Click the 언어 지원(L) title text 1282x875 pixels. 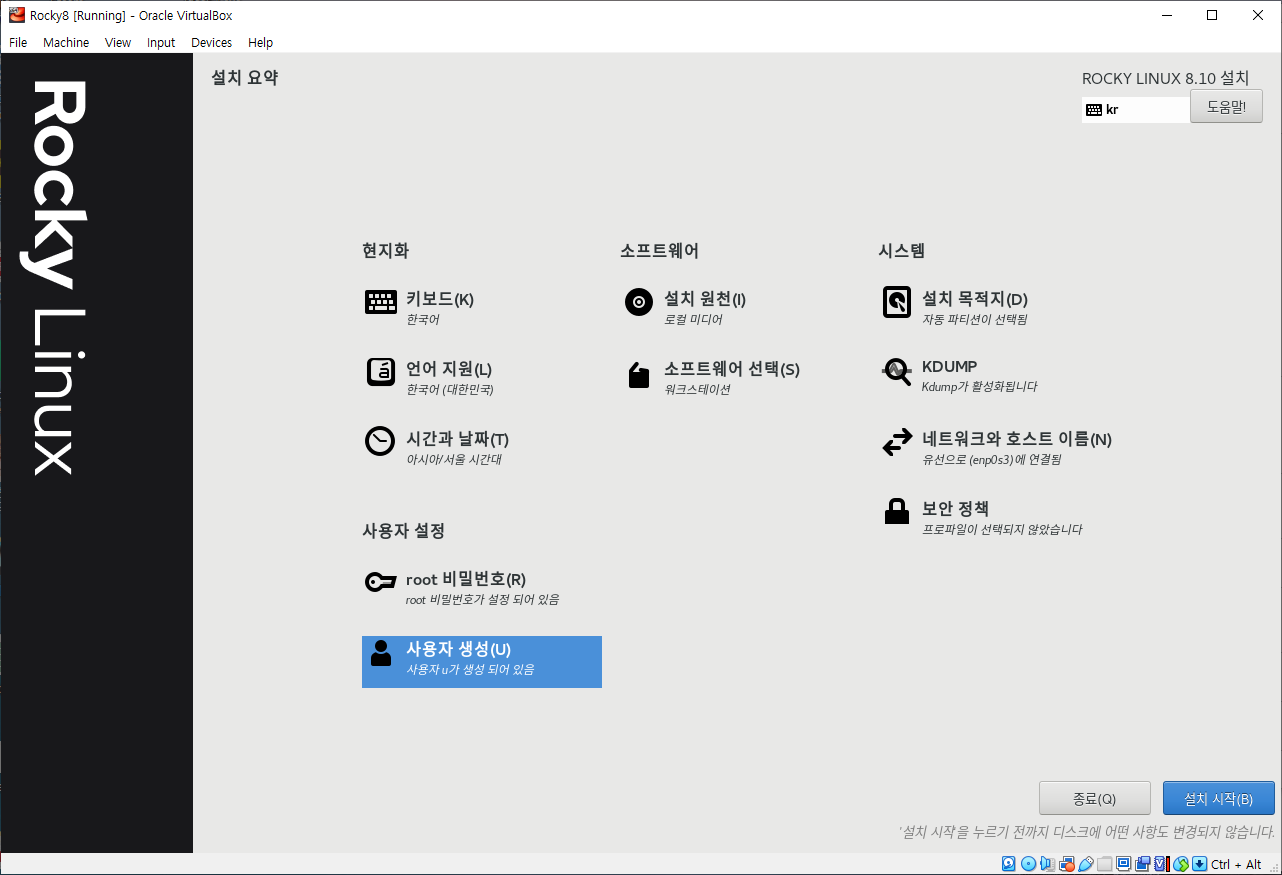(x=449, y=369)
